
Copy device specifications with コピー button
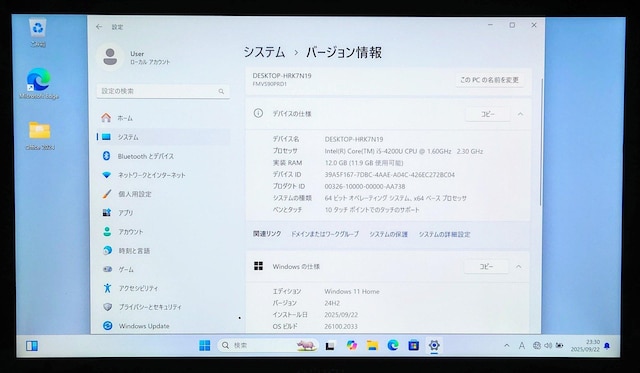488,114
